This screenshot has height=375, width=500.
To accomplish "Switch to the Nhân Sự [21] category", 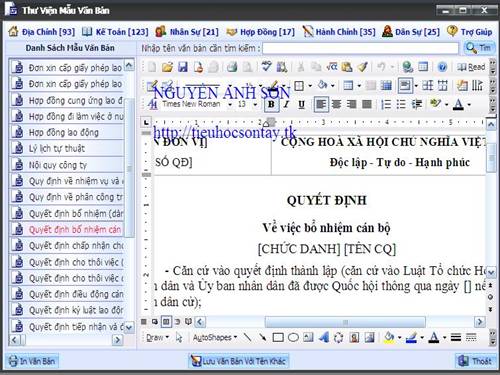I will 187,32.
